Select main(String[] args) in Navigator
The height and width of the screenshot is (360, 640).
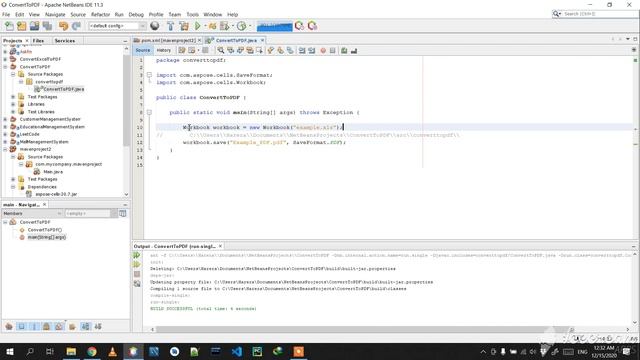pyautogui.click(x=46, y=237)
